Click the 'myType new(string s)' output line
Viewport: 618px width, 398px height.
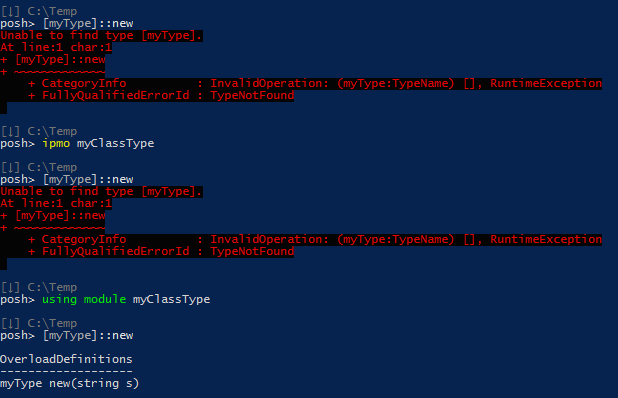[69, 383]
